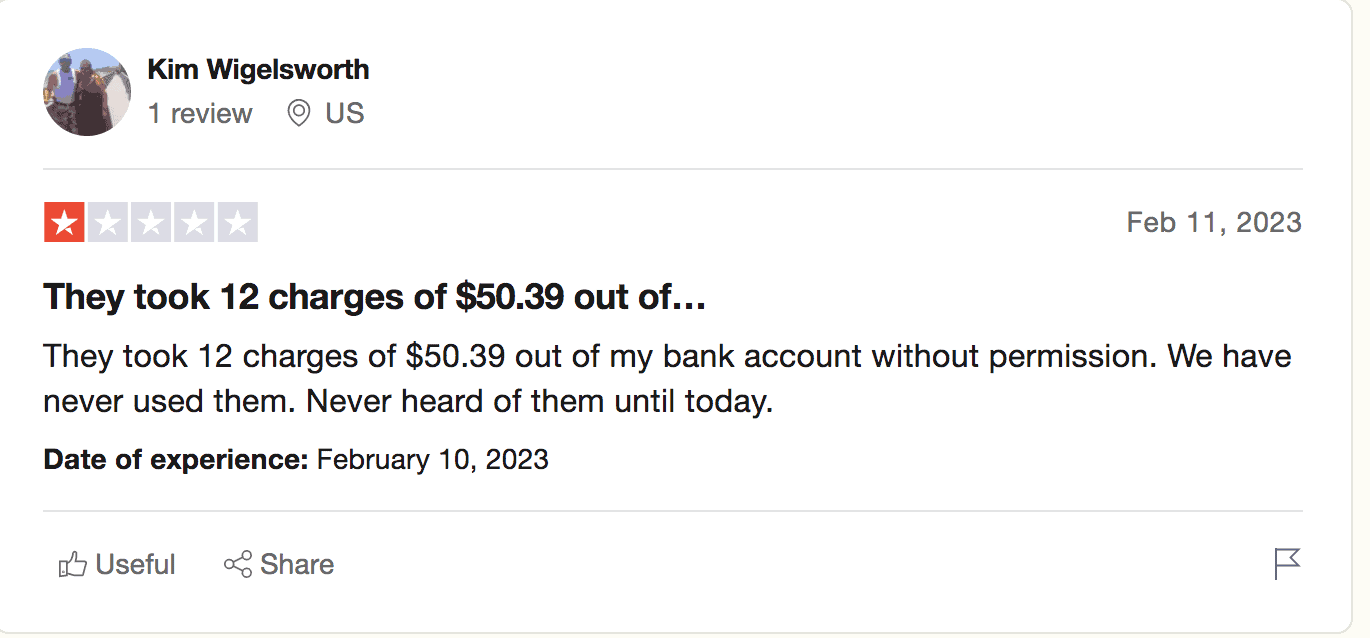
Task: Open the bold "They took 12 charges" review title
Action: pos(375,297)
